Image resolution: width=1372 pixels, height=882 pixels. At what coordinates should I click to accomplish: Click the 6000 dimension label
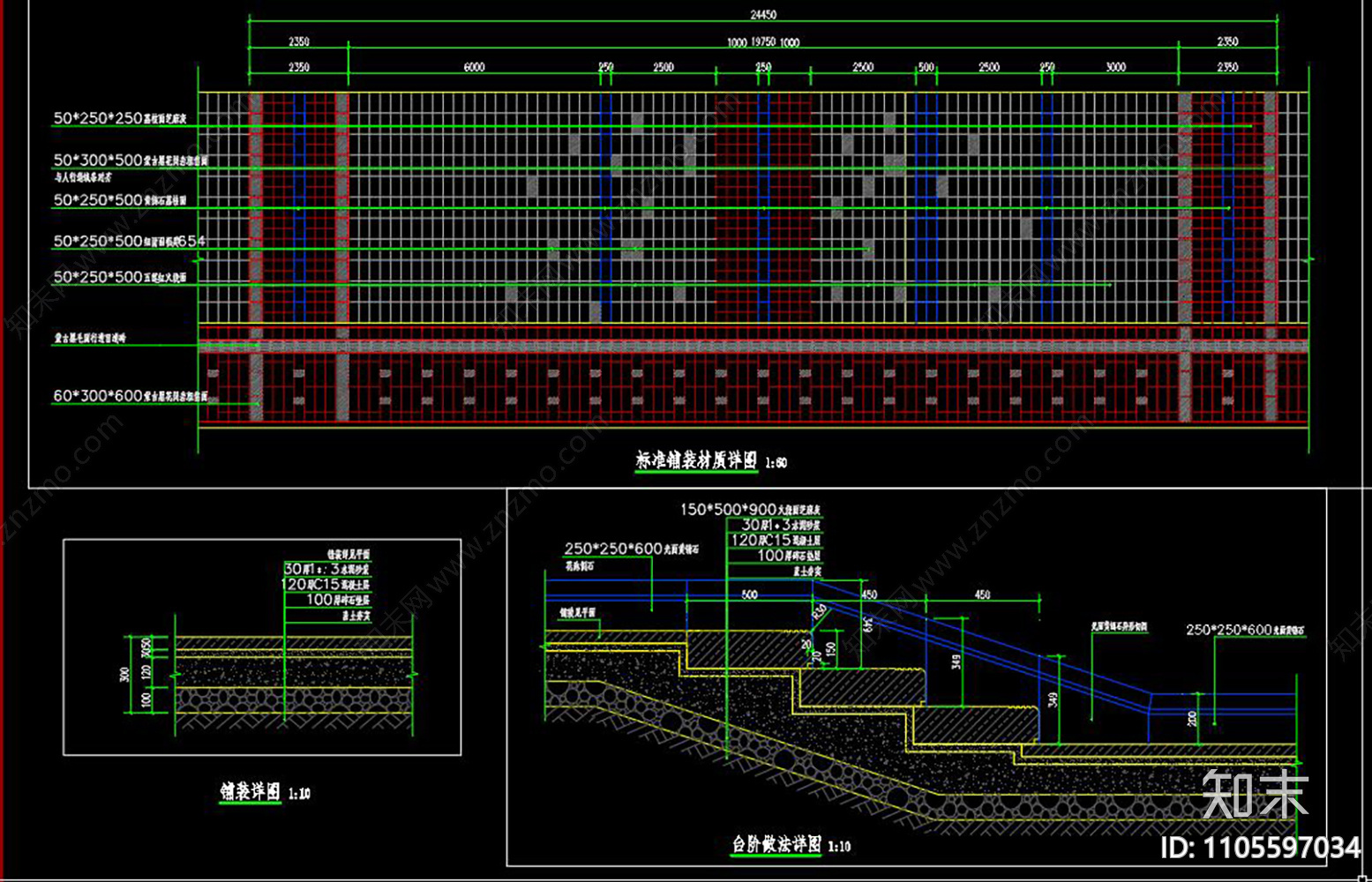click(475, 67)
